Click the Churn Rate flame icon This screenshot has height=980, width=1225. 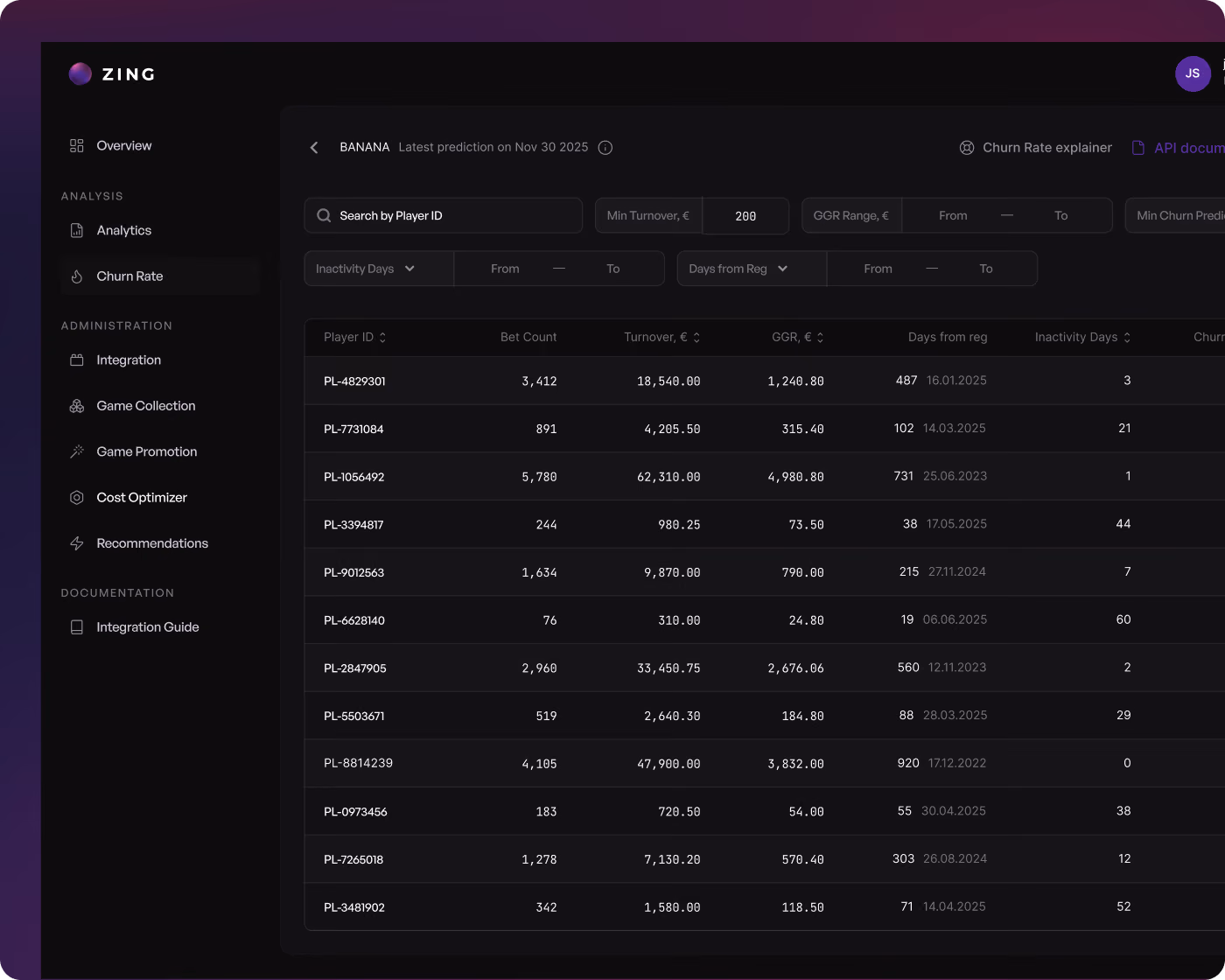77,276
